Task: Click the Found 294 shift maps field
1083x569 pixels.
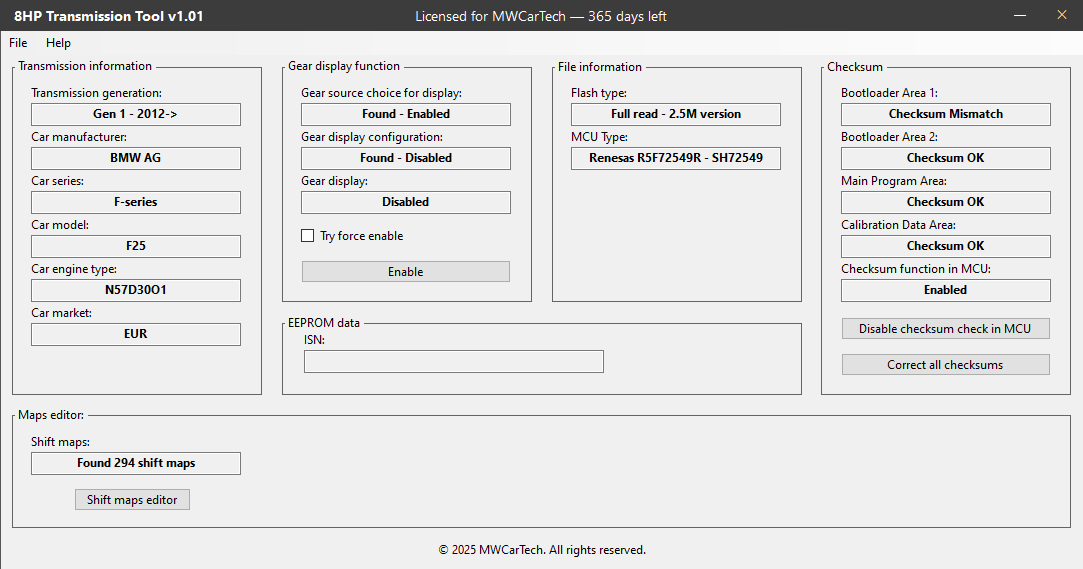Action: point(136,463)
